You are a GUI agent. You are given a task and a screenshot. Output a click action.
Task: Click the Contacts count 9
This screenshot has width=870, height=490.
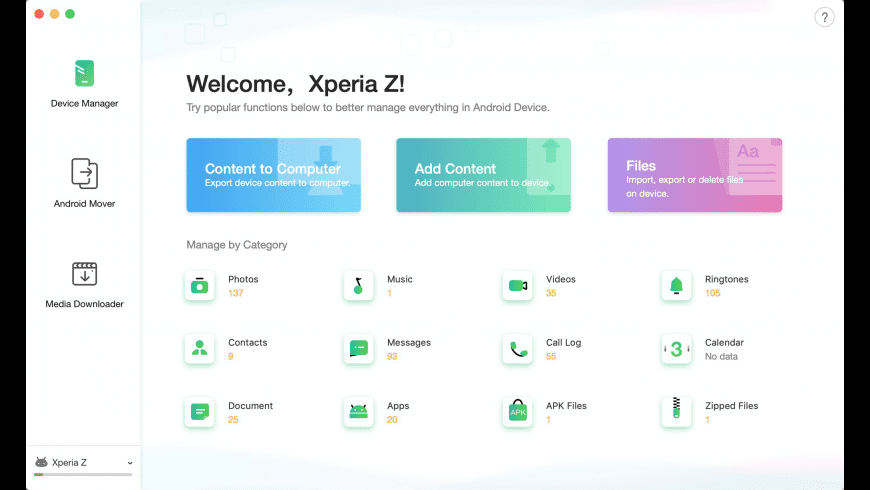[x=230, y=356]
